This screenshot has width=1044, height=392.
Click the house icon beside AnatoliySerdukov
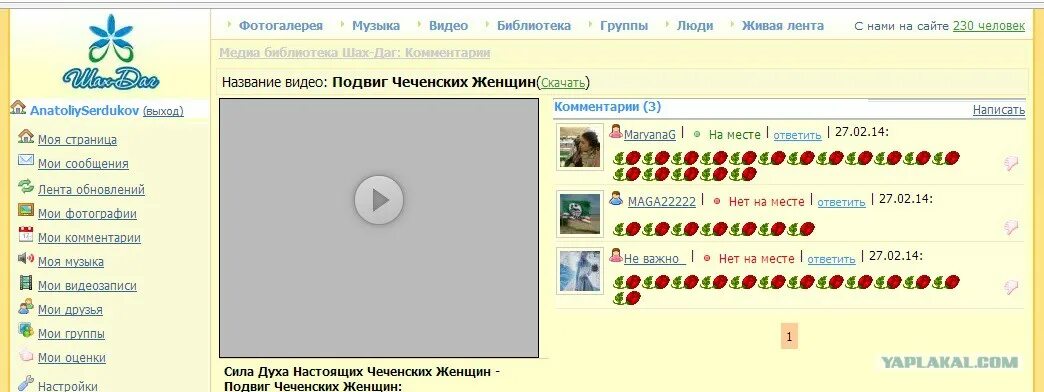[18, 108]
